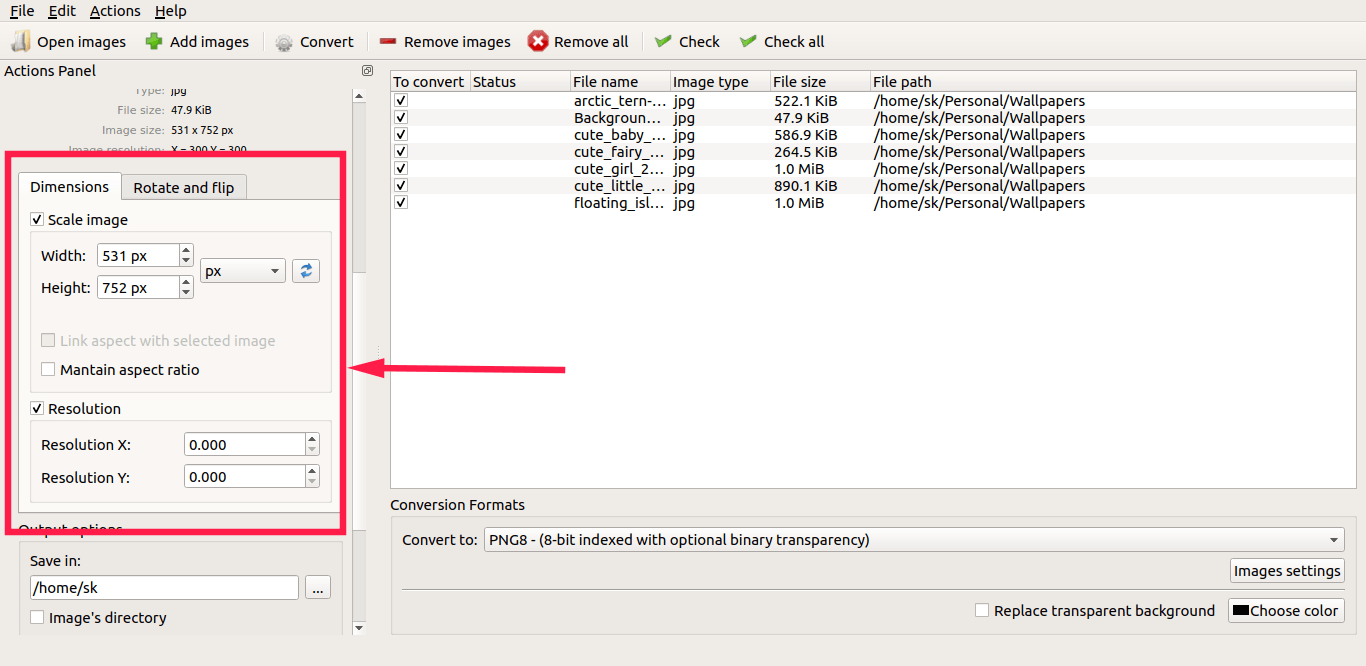Uncheck the cute_baby row convert checkbox
Viewport: 1366px width, 666px height.
(x=401, y=134)
